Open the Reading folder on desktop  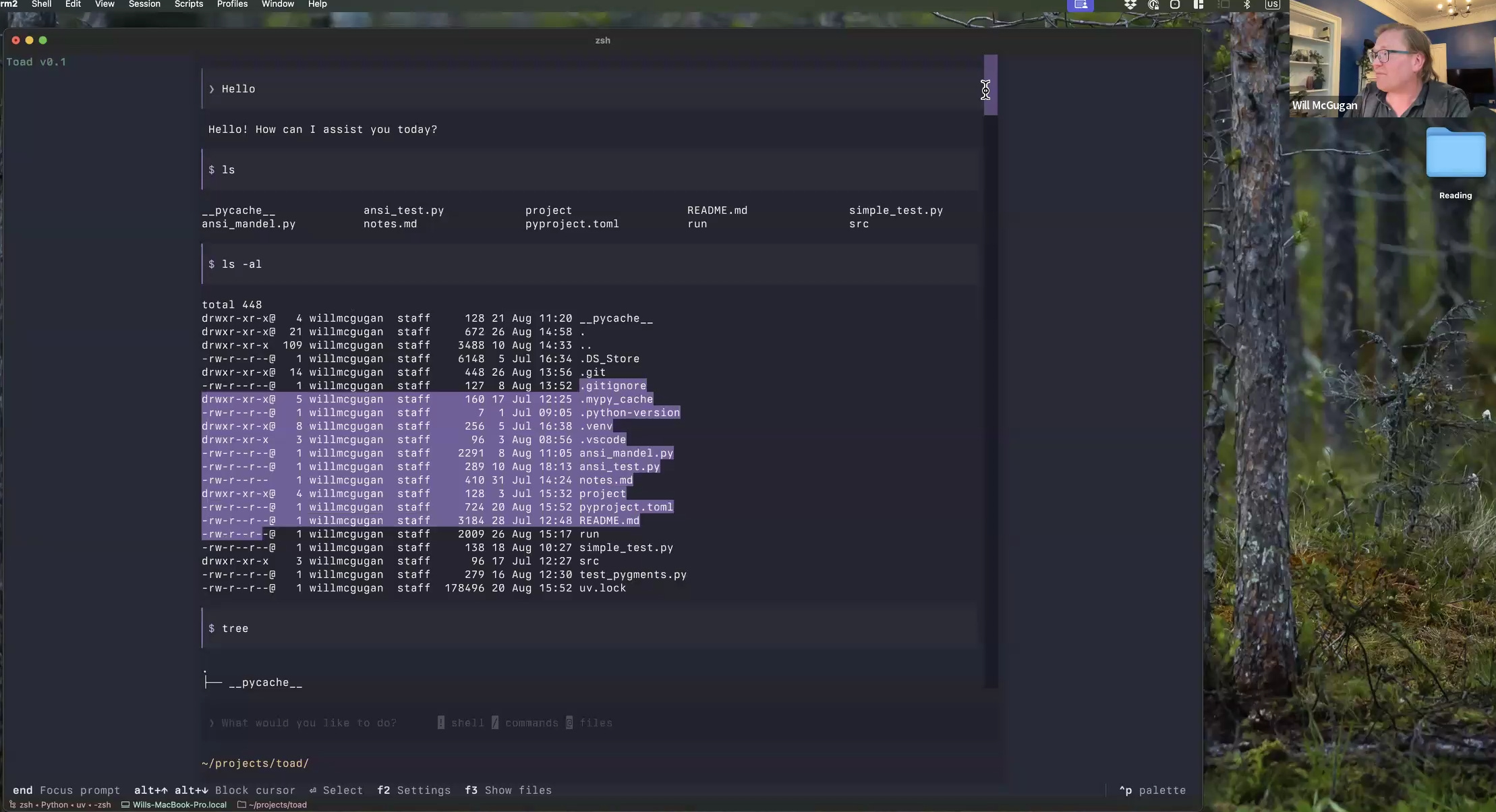(1456, 154)
